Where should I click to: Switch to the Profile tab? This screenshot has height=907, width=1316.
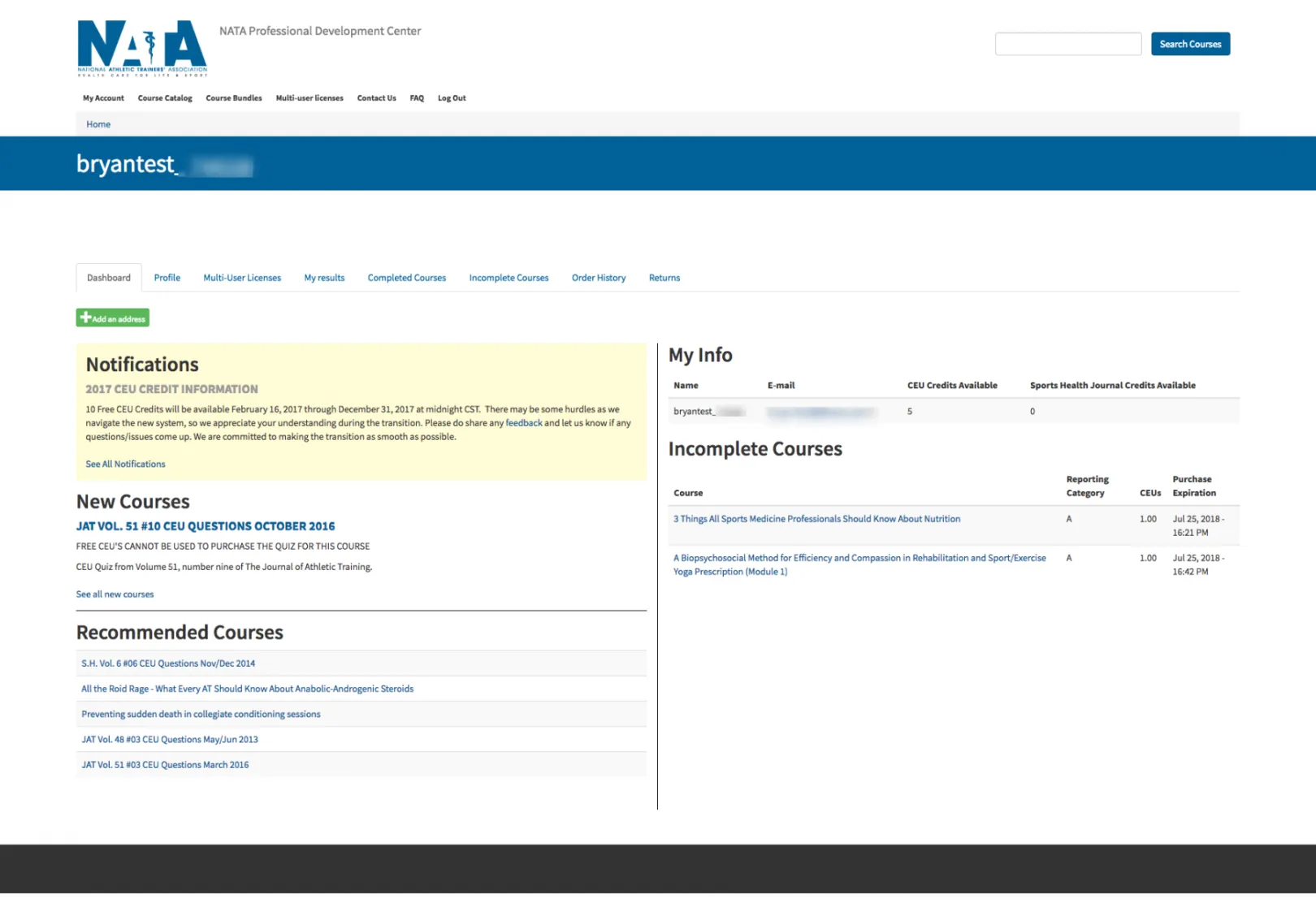[167, 278]
